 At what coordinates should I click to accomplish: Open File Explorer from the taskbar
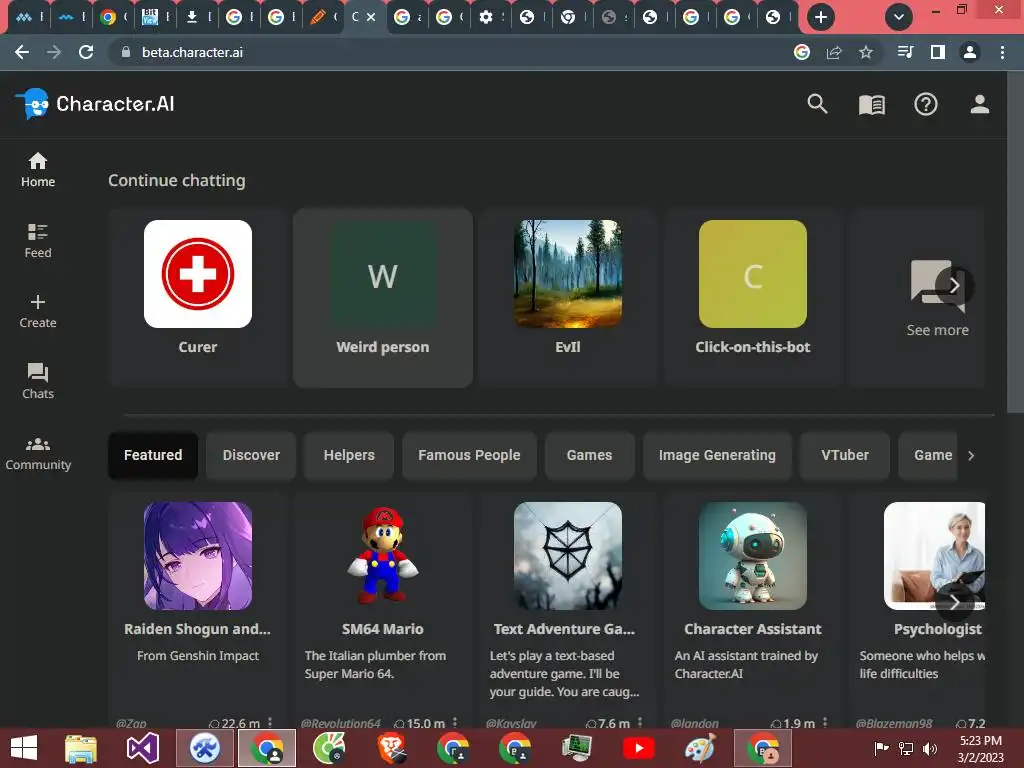click(81, 748)
